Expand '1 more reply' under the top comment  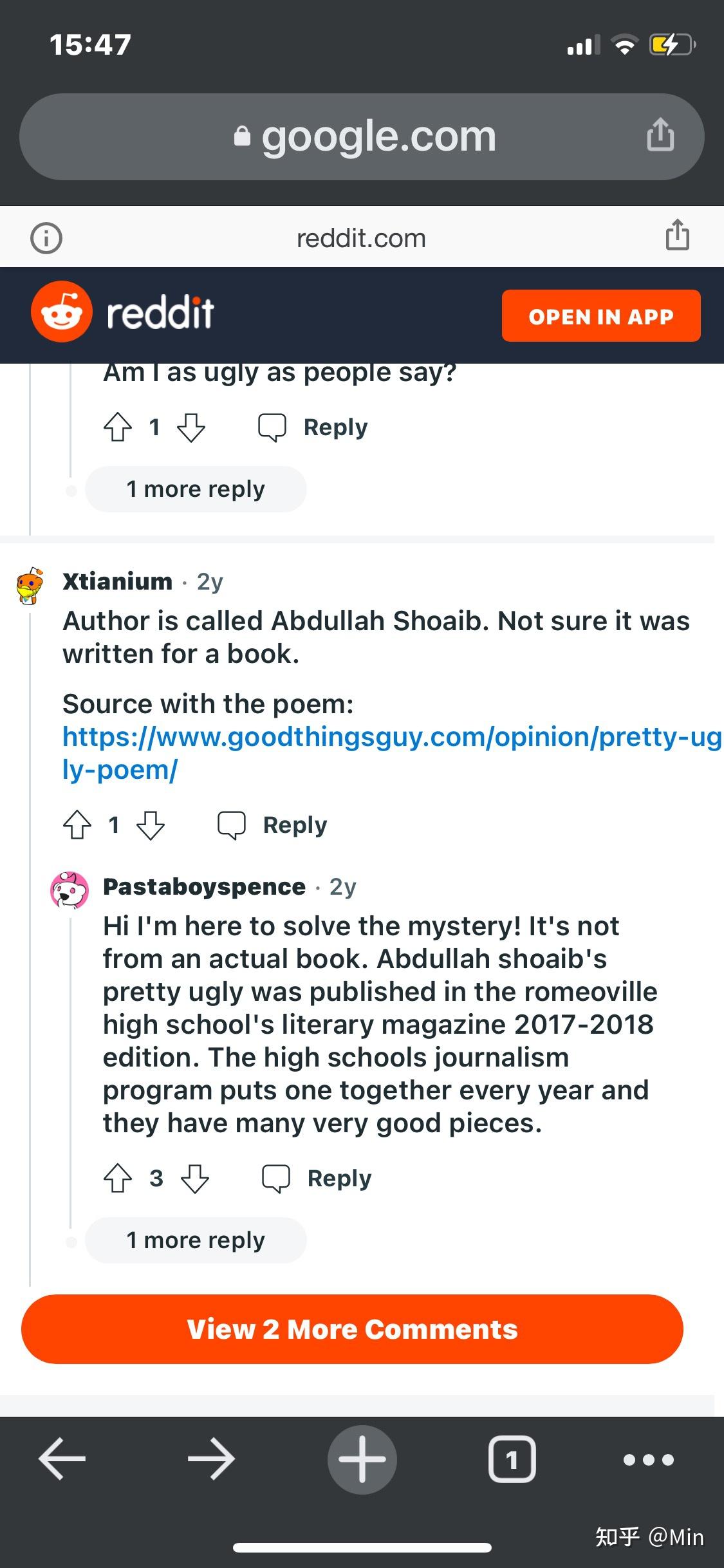(x=195, y=489)
